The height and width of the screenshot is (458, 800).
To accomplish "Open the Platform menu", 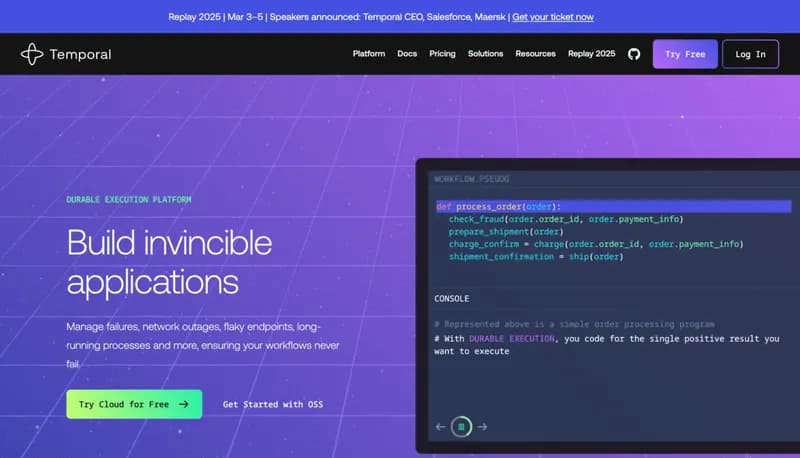I will (369, 54).
